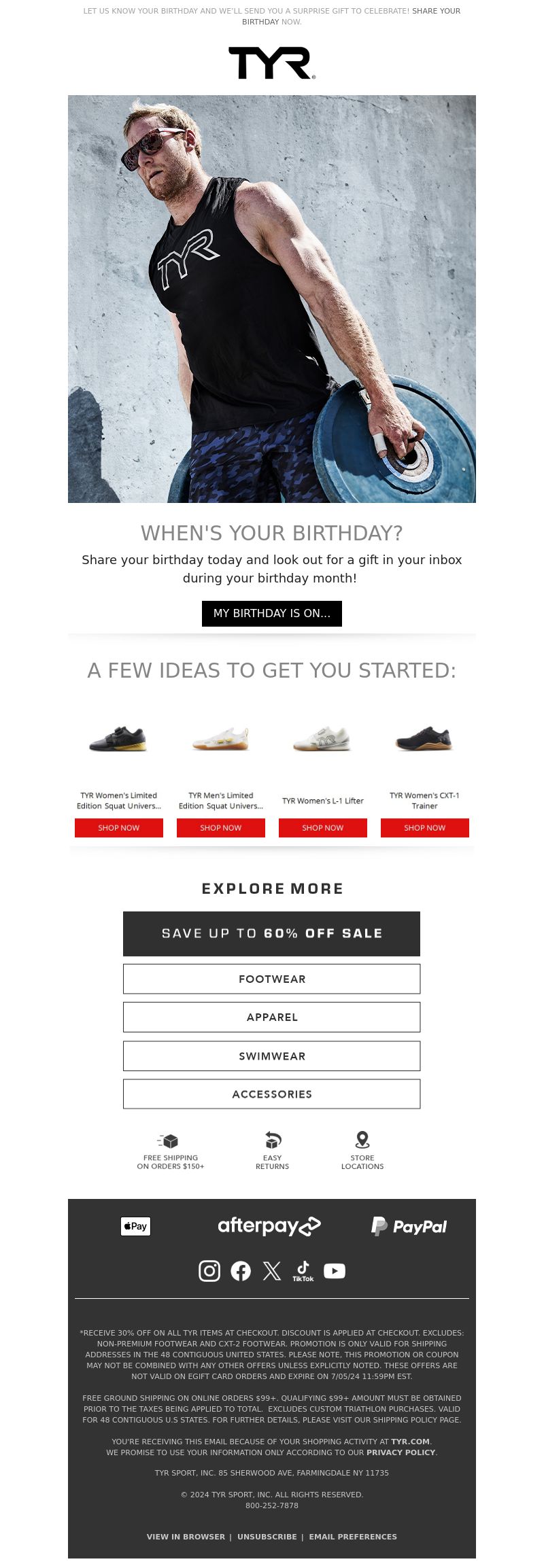Select the Swimwear category
Viewport: 544px width, 1568px height.
pyautogui.click(x=272, y=1056)
